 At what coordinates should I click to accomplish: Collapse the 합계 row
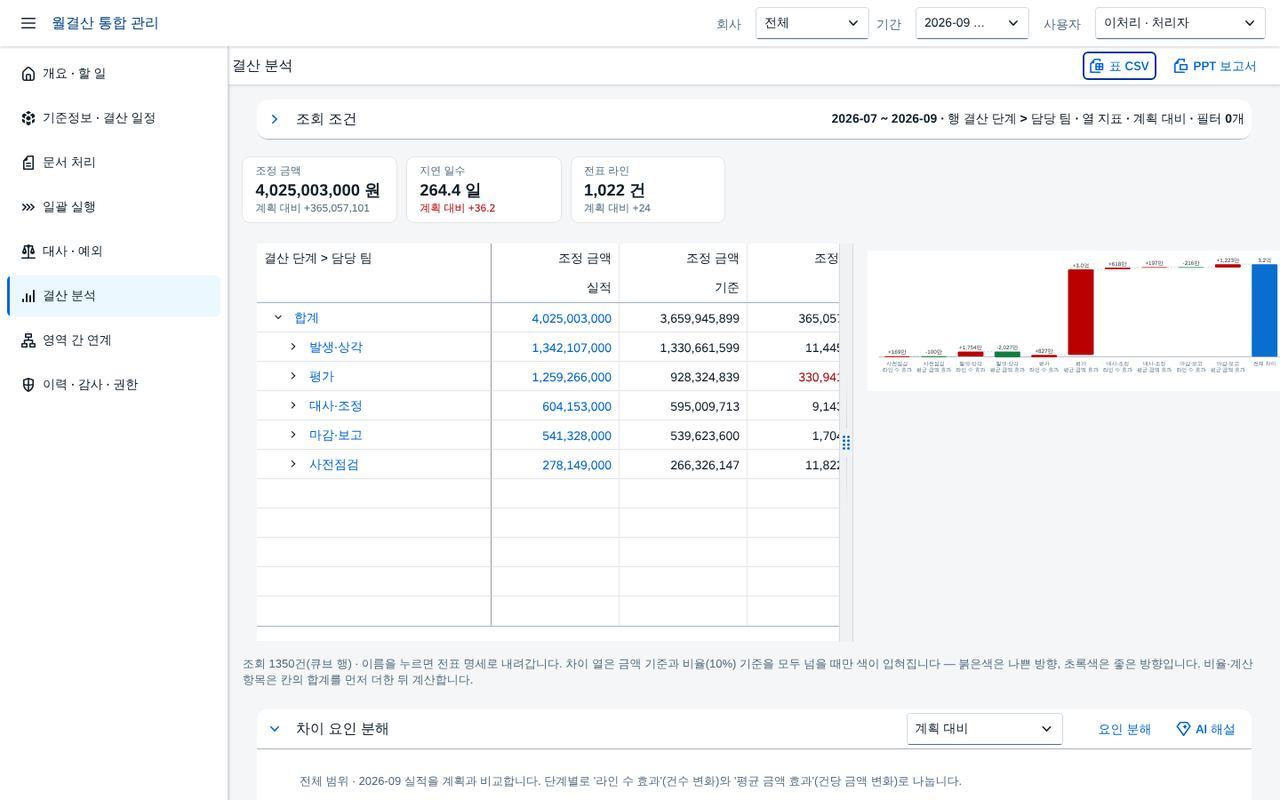tap(278, 318)
